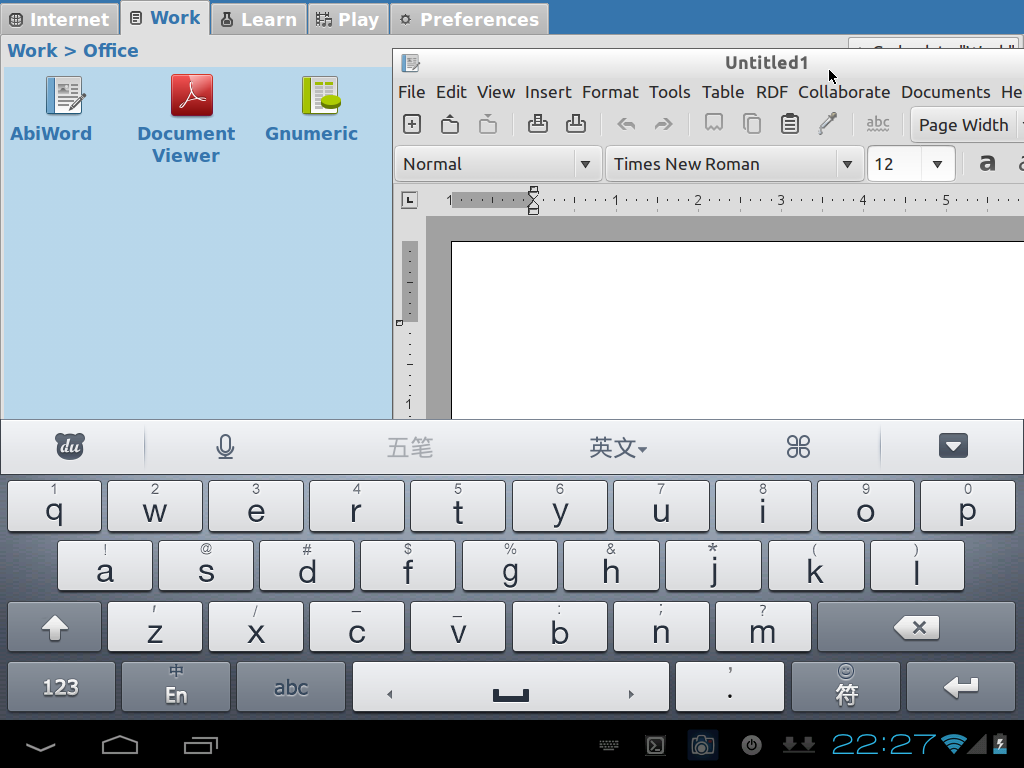The height and width of the screenshot is (768, 1024).
Task: Click the 'Work > Office' breadcrumb
Action: pyautogui.click(x=73, y=50)
